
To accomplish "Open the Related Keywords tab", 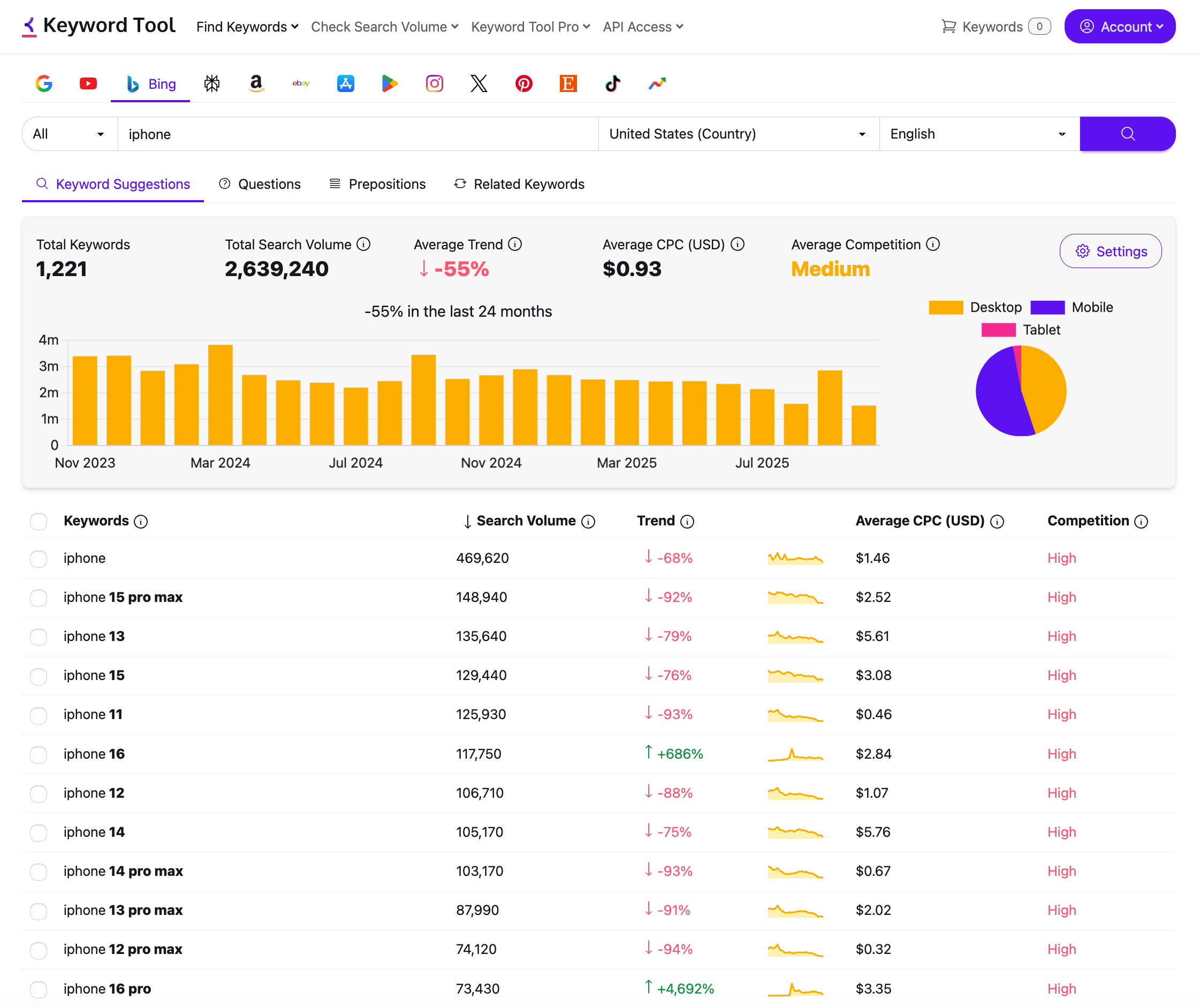I will point(519,184).
